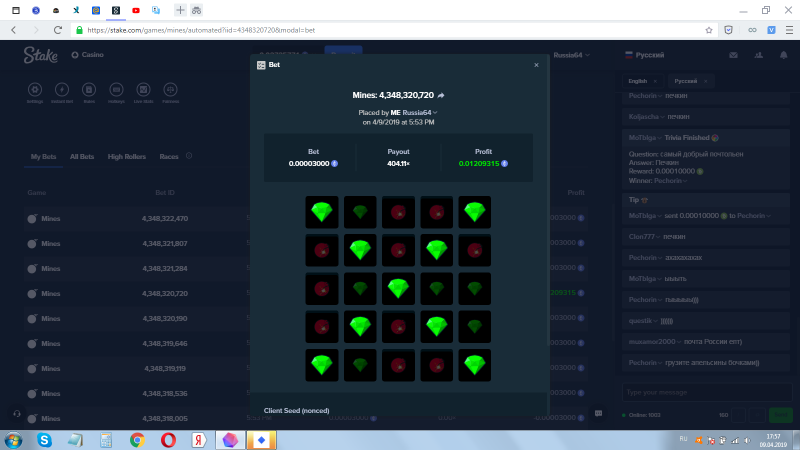
Task: Remove the Русский chat language tag
Action: click(706, 81)
